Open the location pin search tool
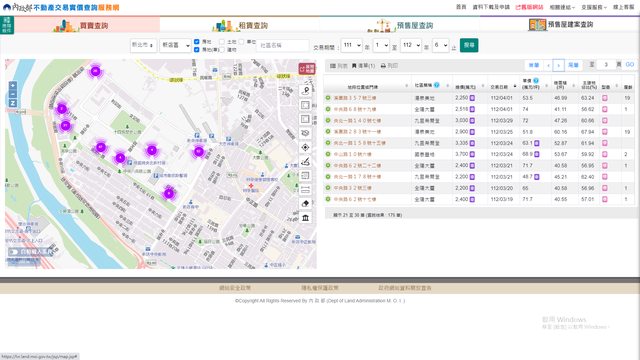The height and width of the screenshot is (360, 640). pyautogui.click(x=305, y=91)
